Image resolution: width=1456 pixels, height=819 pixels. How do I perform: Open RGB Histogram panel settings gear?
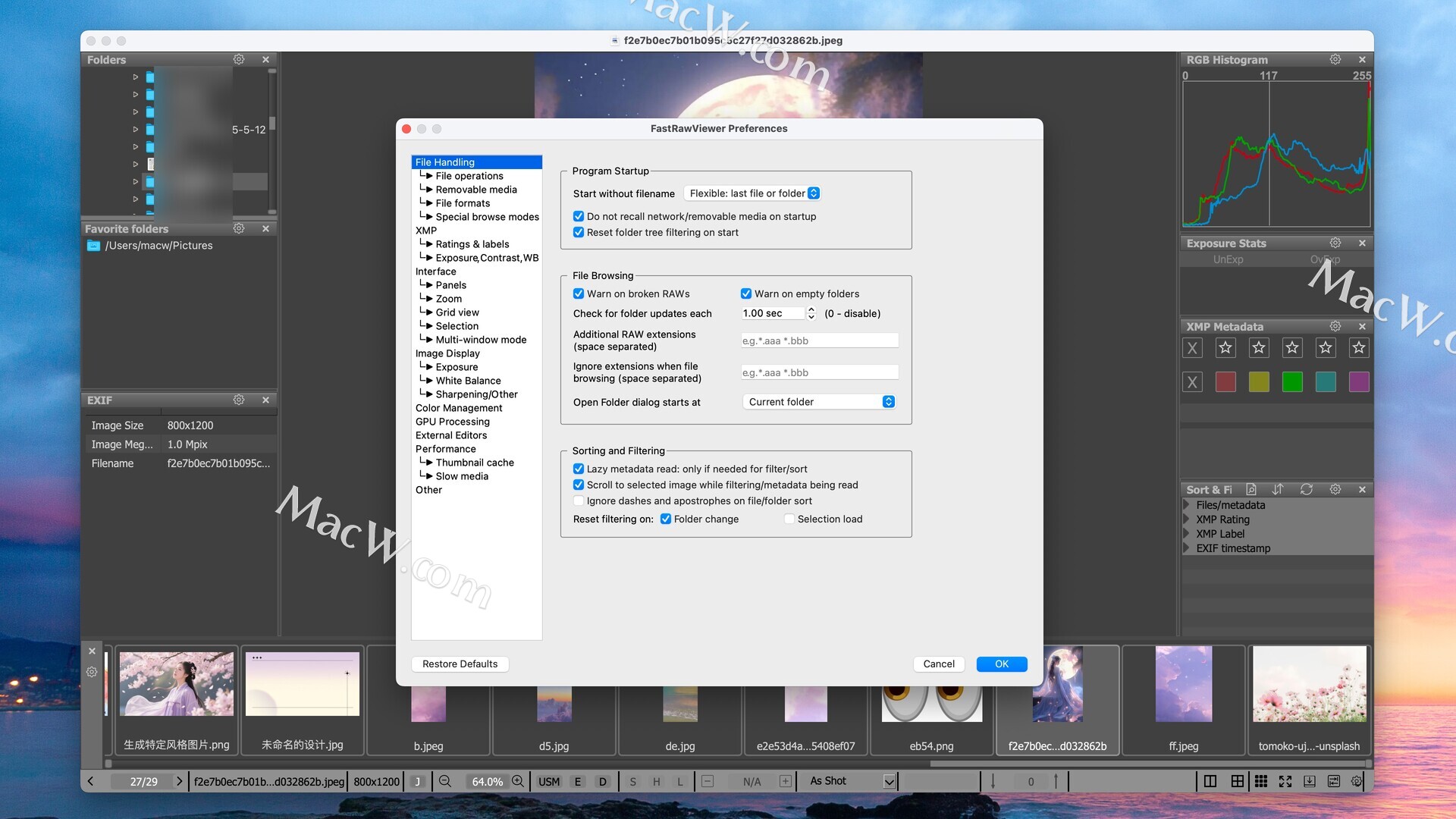pyautogui.click(x=1335, y=59)
